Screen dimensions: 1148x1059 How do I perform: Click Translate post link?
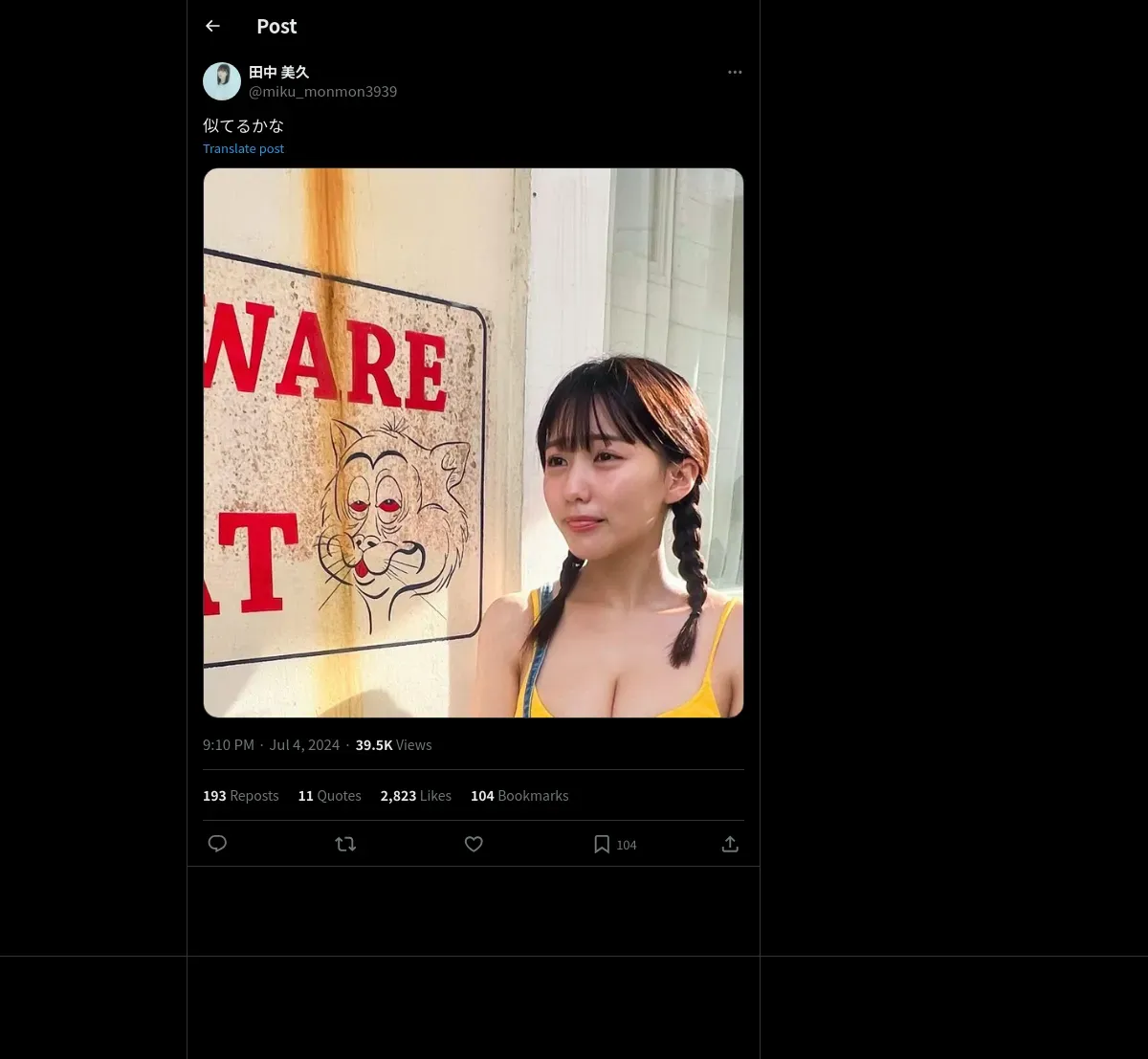coord(243,148)
